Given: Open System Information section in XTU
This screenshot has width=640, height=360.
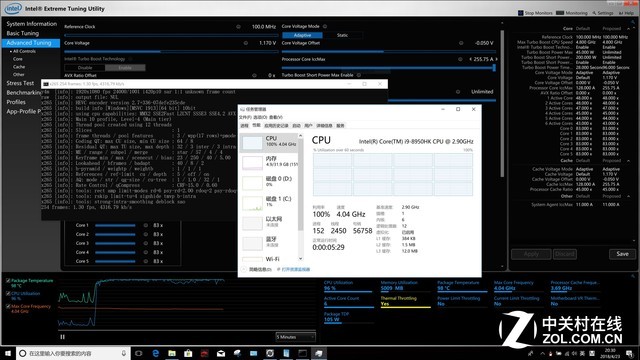Looking at the screenshot, I should click(31, 24).
